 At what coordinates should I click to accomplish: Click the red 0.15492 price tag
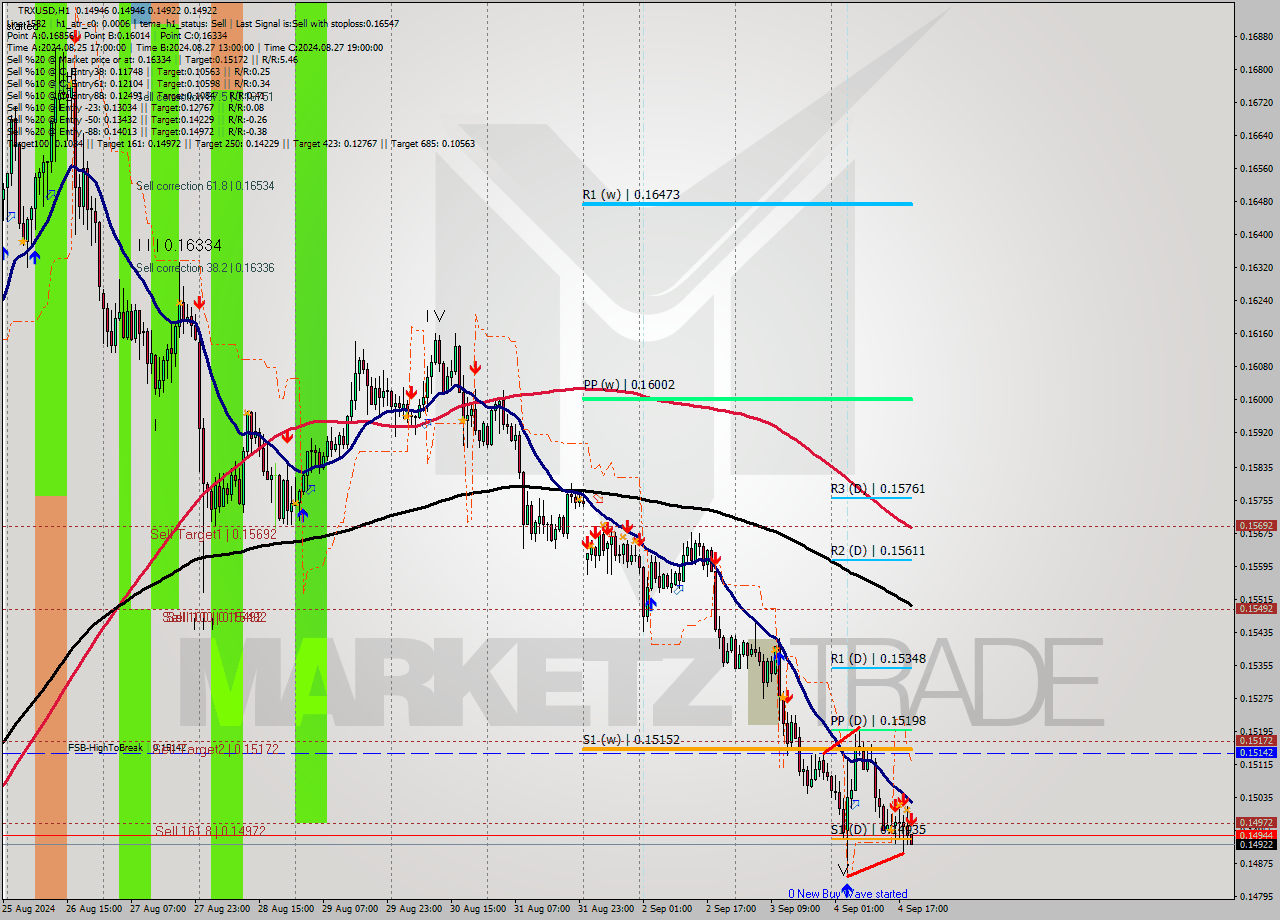(1256, 608)
